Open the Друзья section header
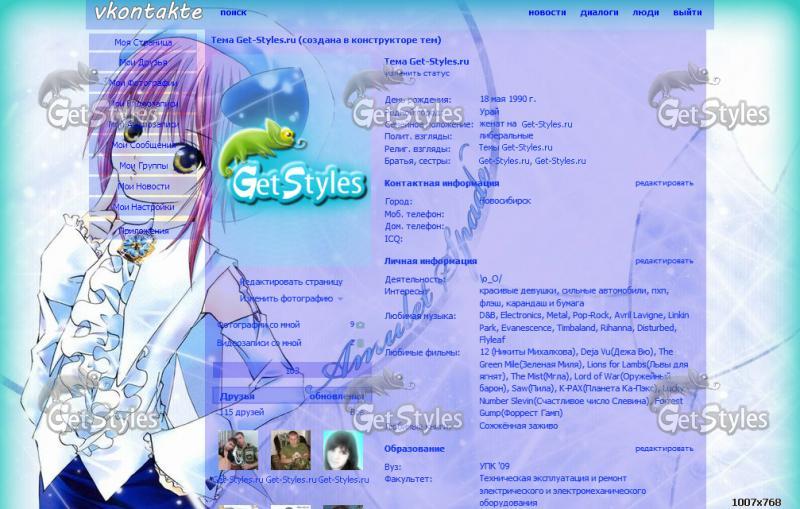 237,396
